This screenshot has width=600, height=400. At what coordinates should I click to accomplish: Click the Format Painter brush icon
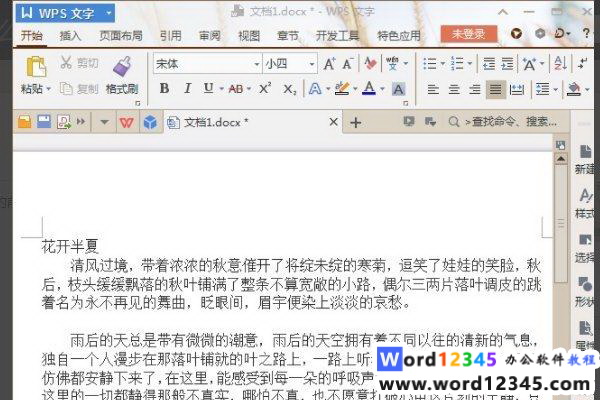click(x=122, y=66)
